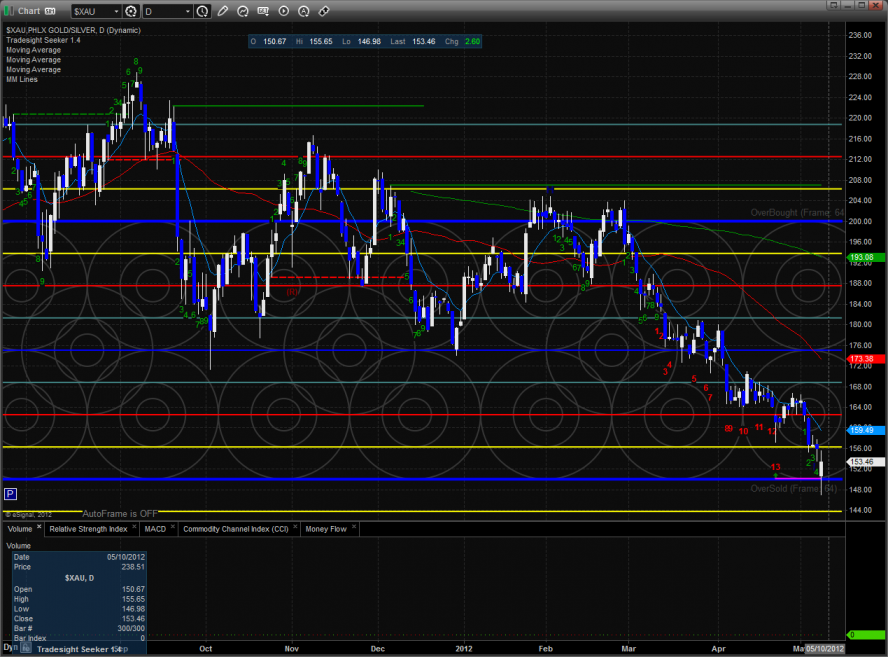This screenshot has height=657, width=888.
Task: Close the Volume study tab
Action: (39, 527)
